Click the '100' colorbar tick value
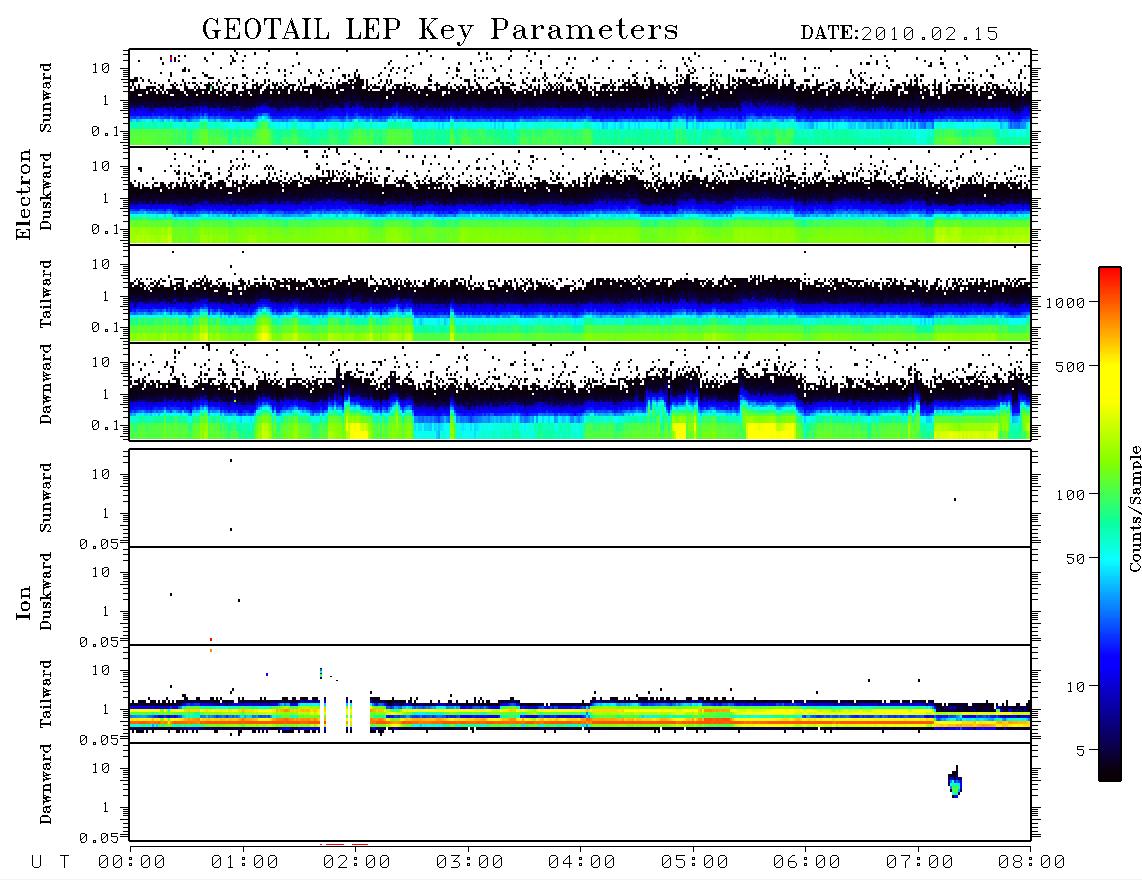 pyautogui.click(x=1070, y=495)
